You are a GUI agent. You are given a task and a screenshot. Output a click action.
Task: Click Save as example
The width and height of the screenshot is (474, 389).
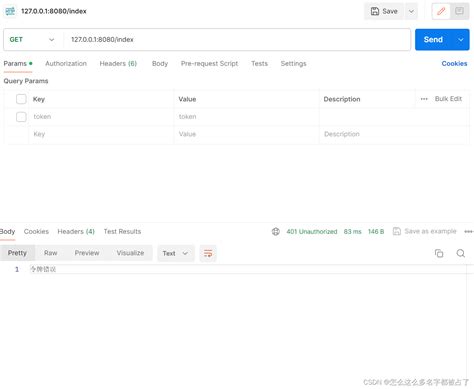tap(425, 231)
